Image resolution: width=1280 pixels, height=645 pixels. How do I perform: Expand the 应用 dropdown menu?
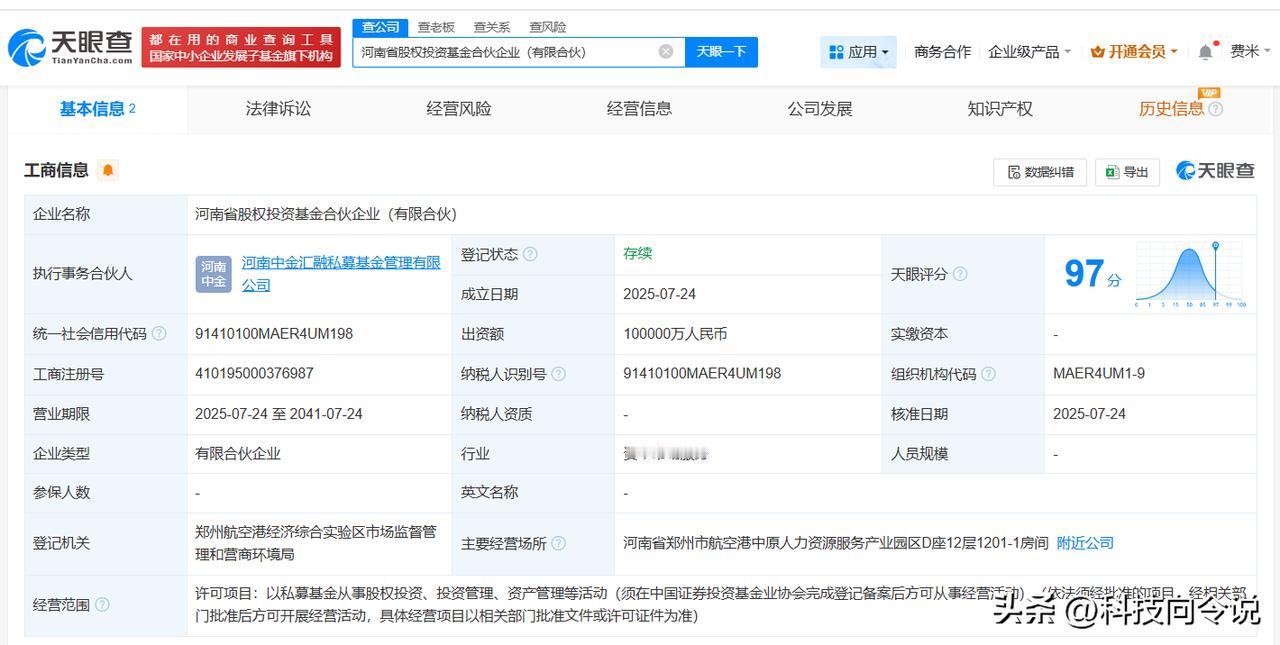tap(859, 52)
